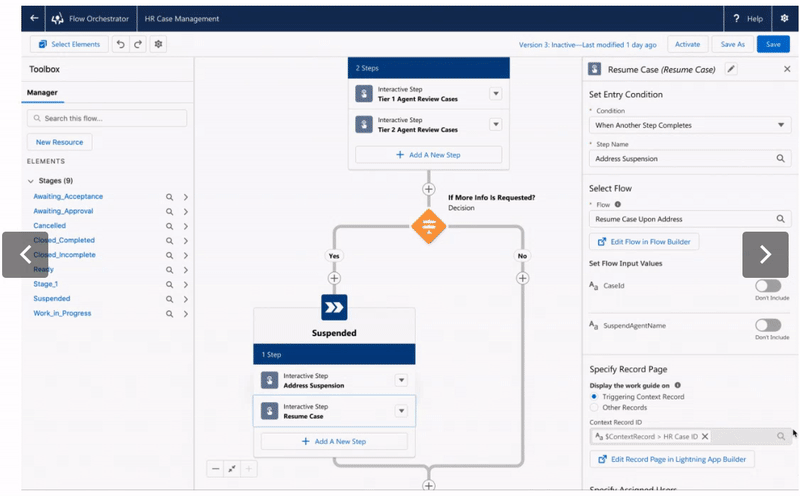
Task: Locate Suspended stage with magnifier icon
Action: pos(169,299)
